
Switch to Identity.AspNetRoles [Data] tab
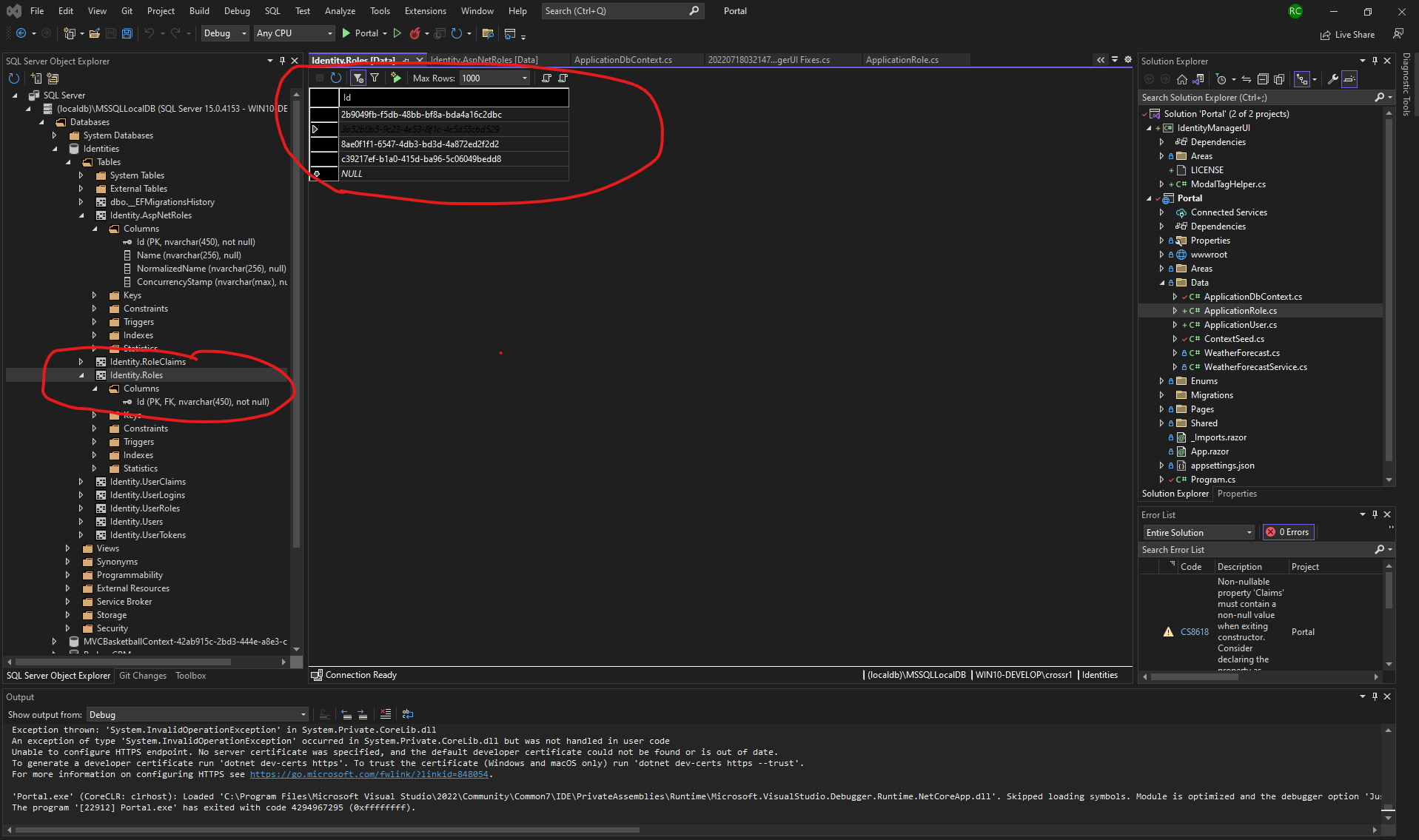[484, 60]
